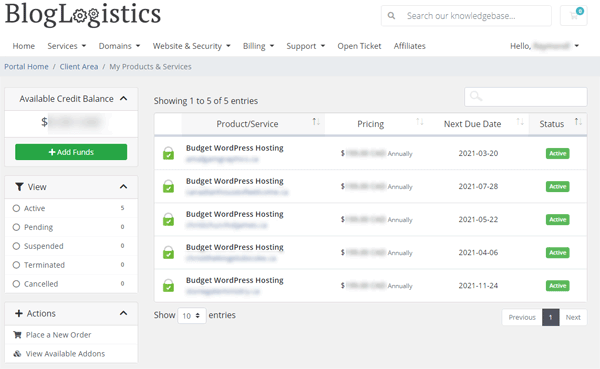Image resolution: width=600 pixels, height=369 pixels.
Task: Click the table filter search box
Action: (526, 97)
